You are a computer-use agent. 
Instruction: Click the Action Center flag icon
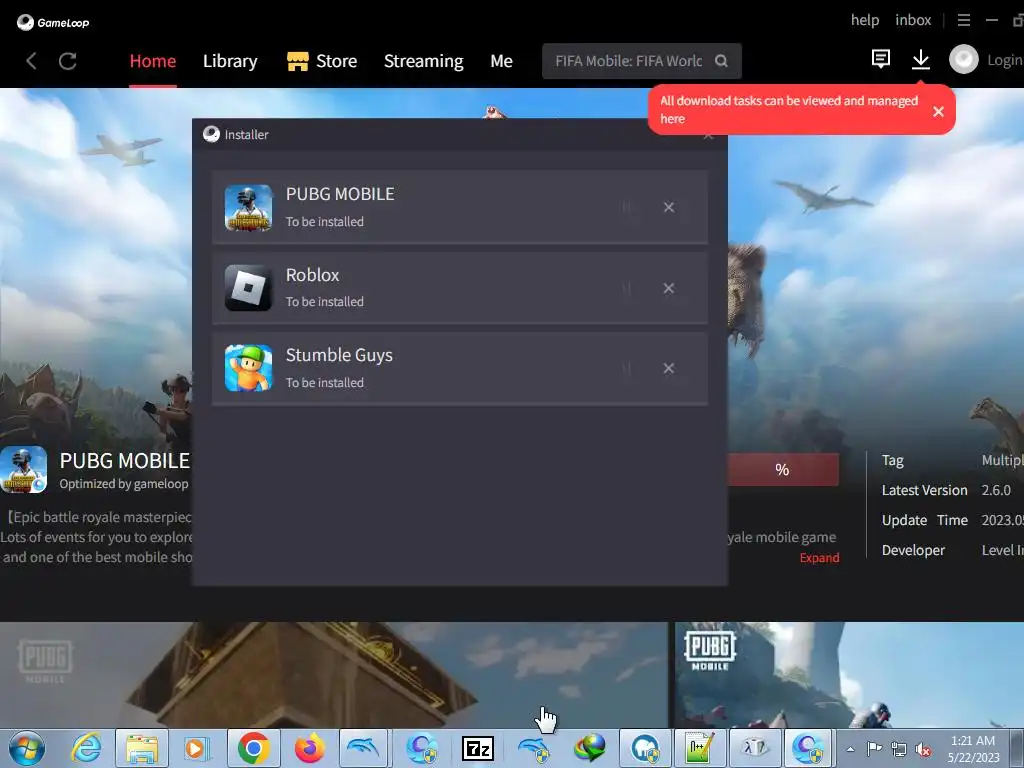(x=874, y=748)
